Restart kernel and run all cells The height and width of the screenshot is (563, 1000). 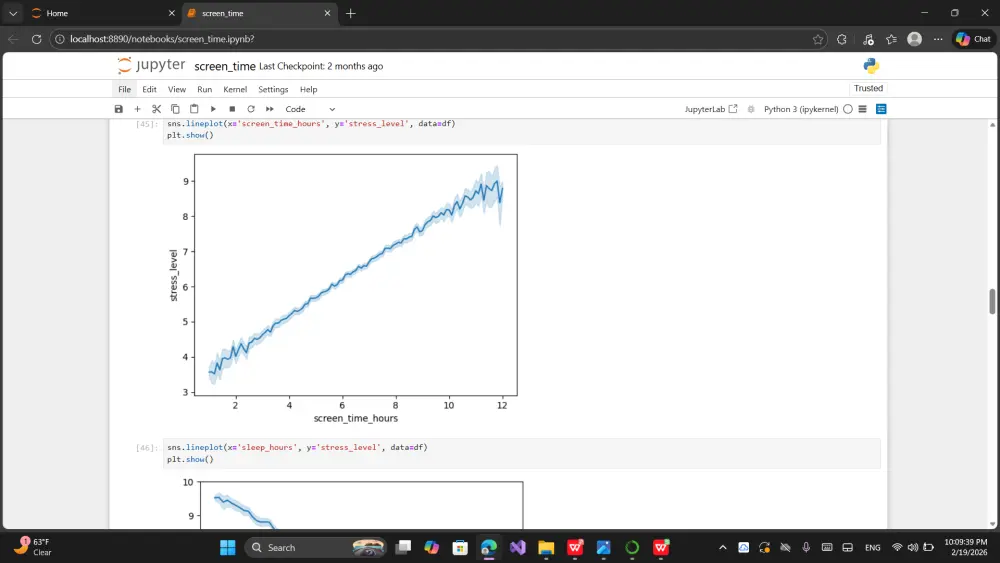coord(270,109)
